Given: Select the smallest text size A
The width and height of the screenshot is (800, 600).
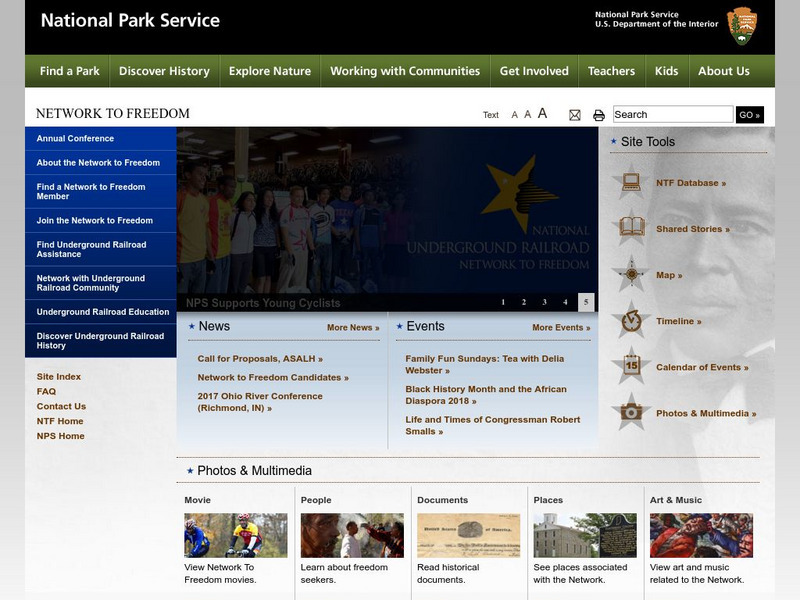Looking at the screenshot, I should 514,115.
